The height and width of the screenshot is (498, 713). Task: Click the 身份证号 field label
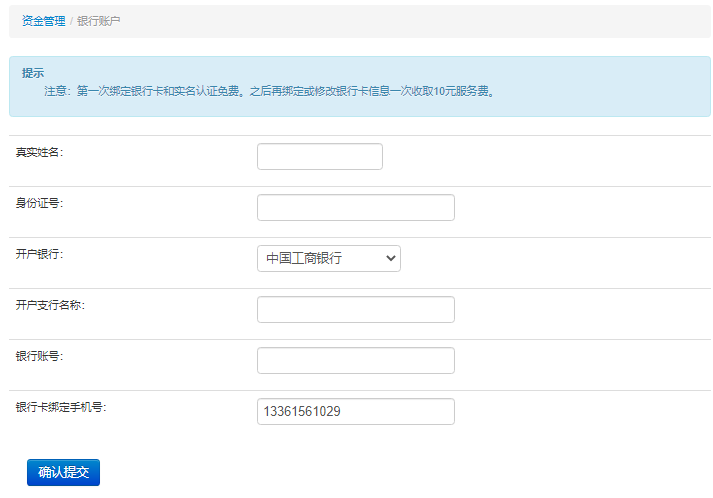(39, 203)
